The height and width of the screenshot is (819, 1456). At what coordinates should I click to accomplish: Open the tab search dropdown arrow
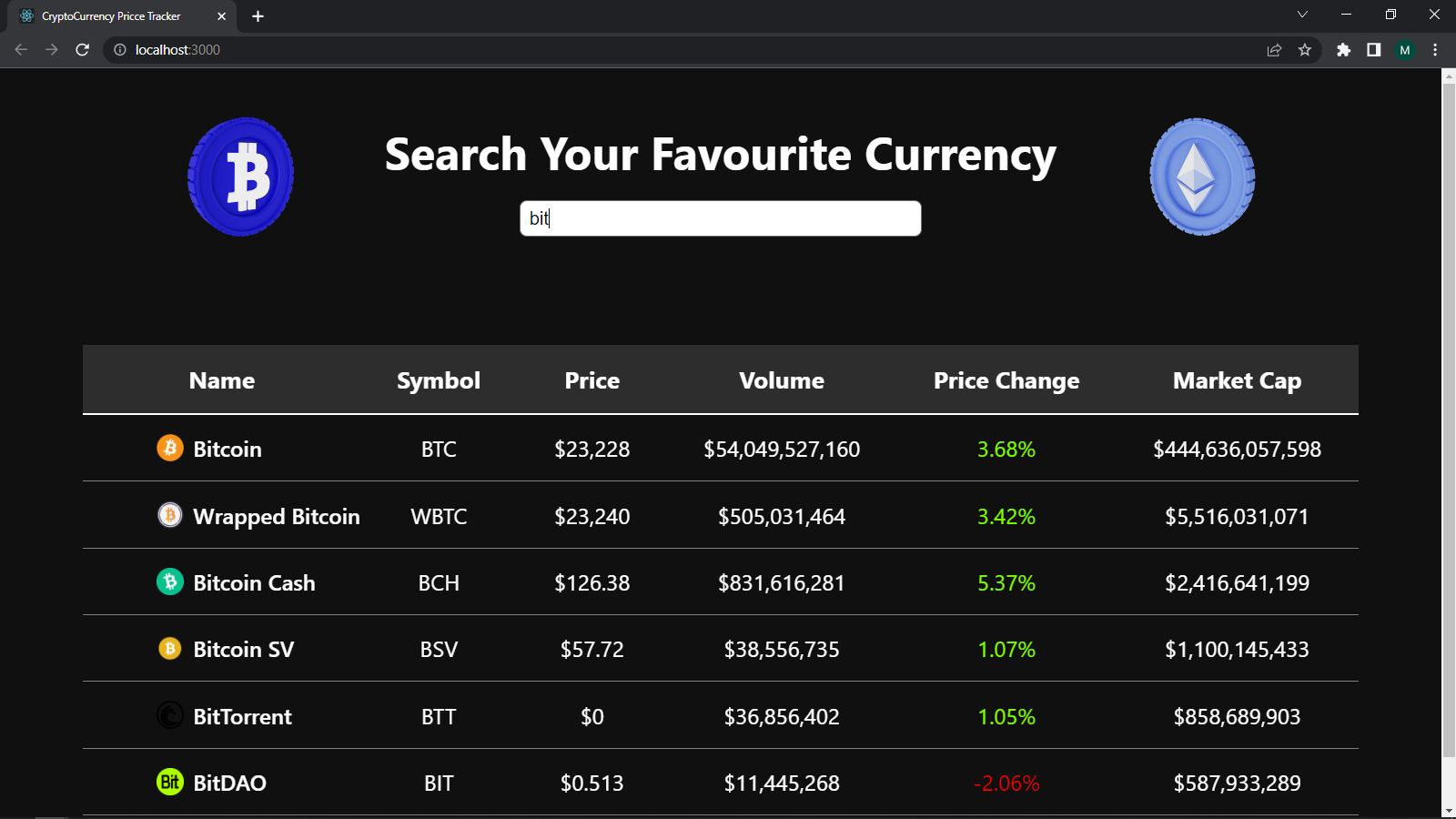(1302, 15)
